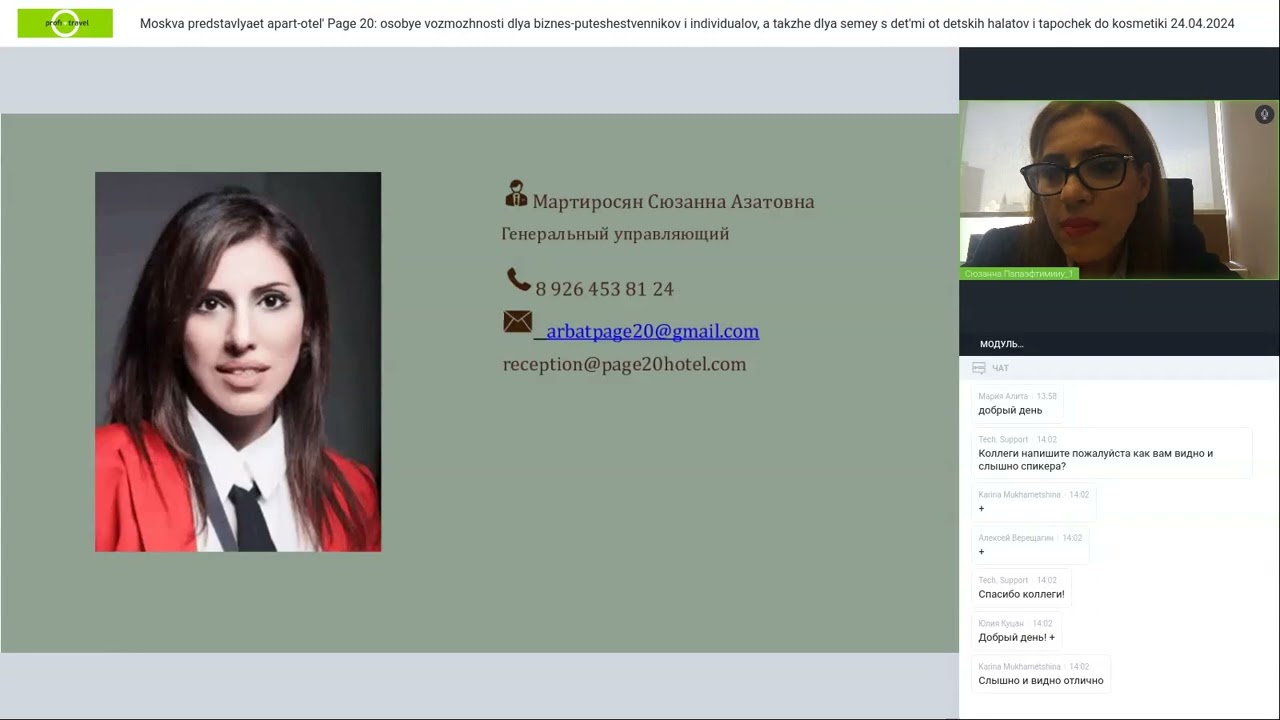Open the arbatpage20@gmail.com email link

point(652,331)
